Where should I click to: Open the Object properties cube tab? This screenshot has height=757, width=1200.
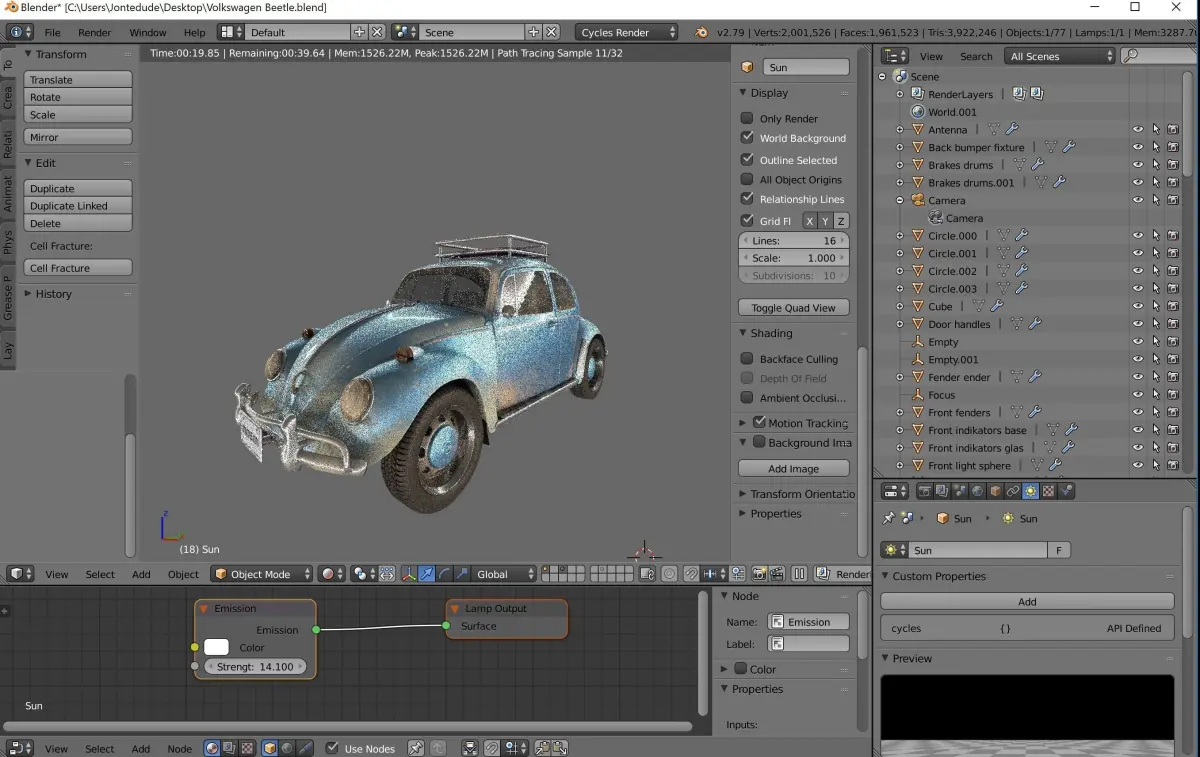996,491
